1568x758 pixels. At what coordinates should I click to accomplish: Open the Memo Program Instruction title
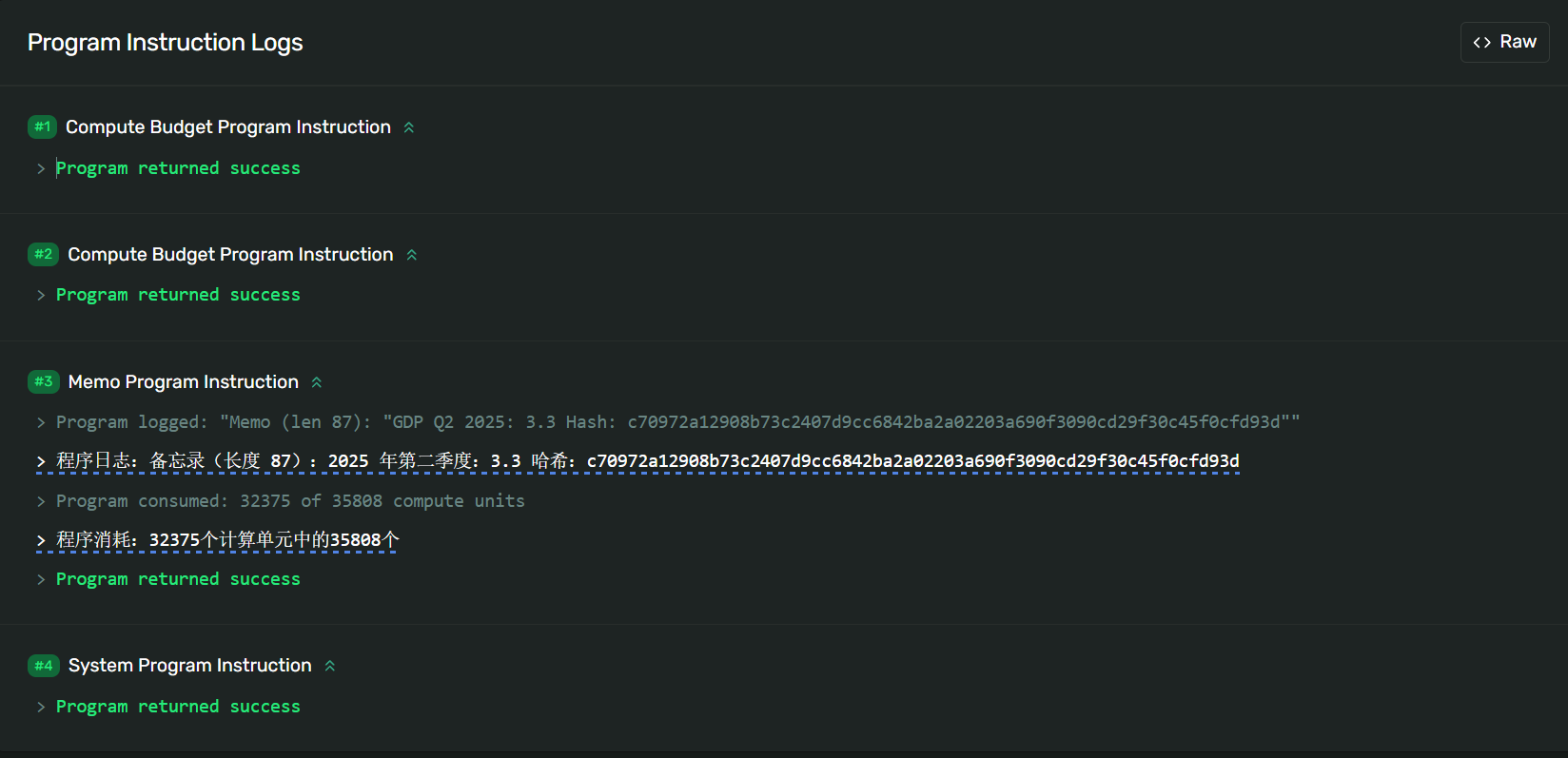click(184, 381)
